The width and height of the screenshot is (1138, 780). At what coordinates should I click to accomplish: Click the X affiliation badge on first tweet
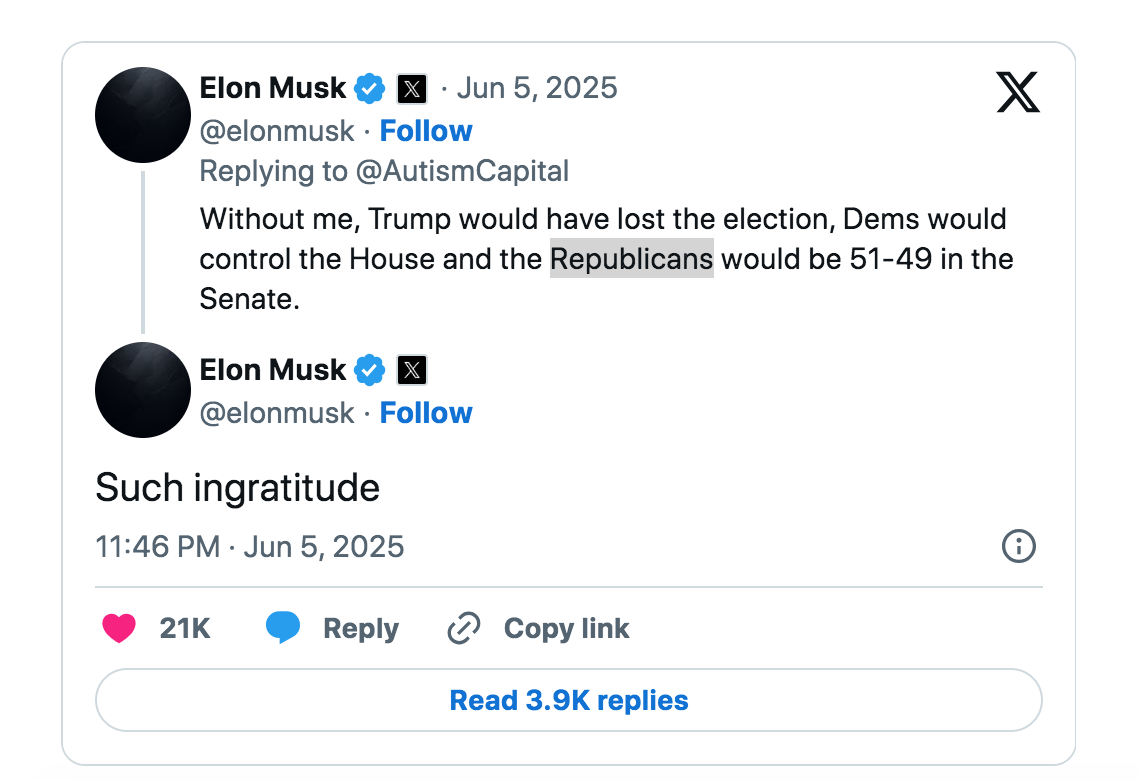pyautogui.click(x=412, y=89)
